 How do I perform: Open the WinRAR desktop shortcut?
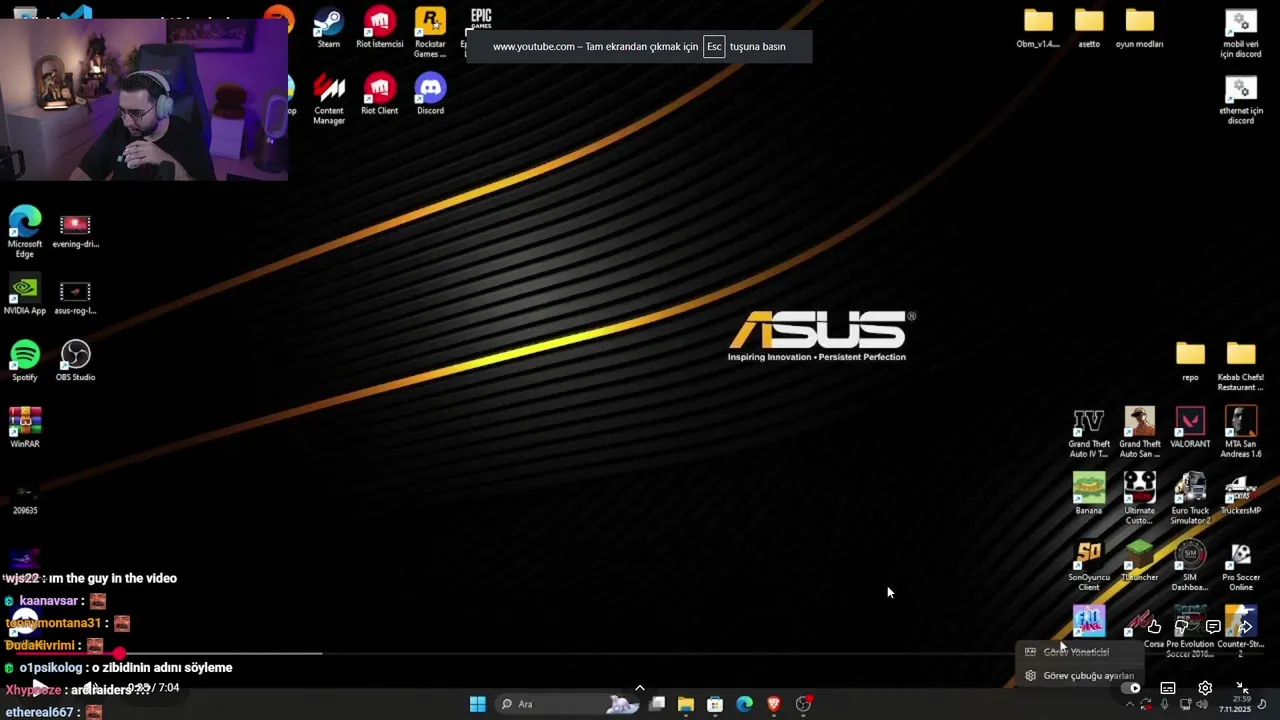(25, 428)
